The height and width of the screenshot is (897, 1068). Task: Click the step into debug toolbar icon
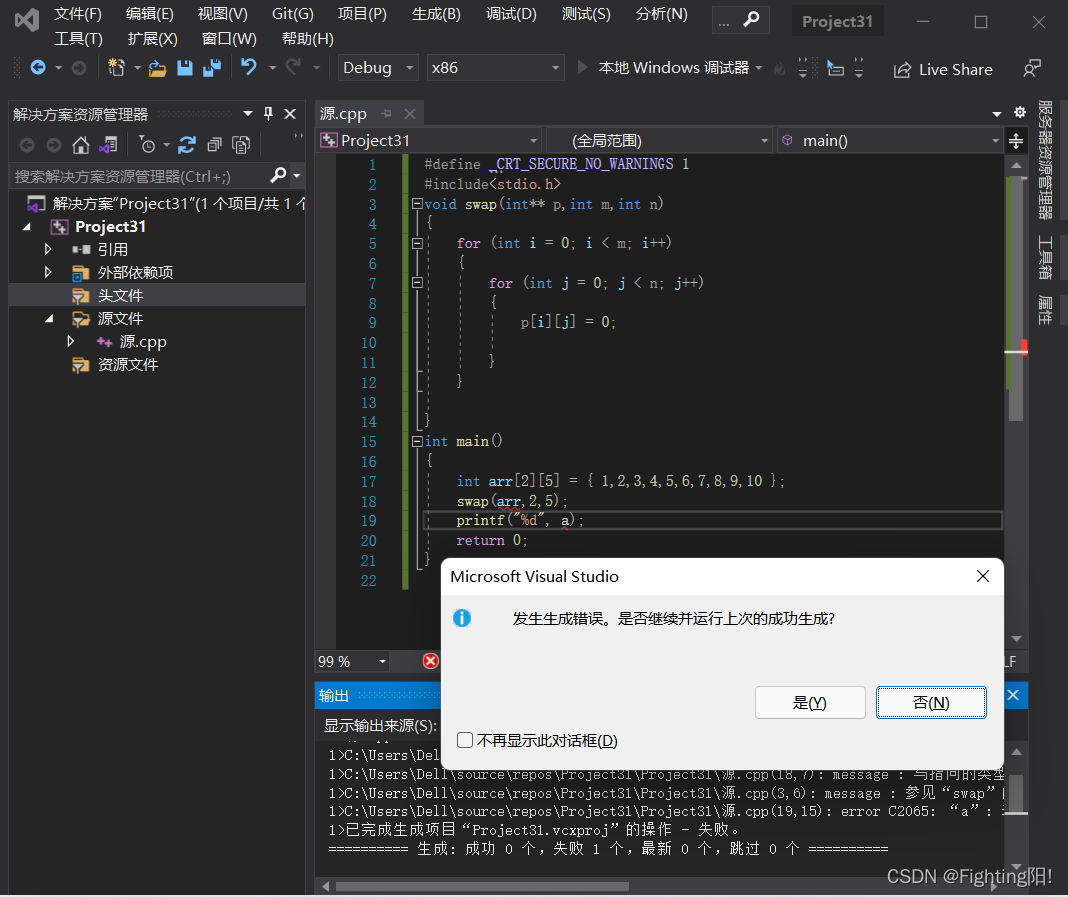[x=835, y=68]
